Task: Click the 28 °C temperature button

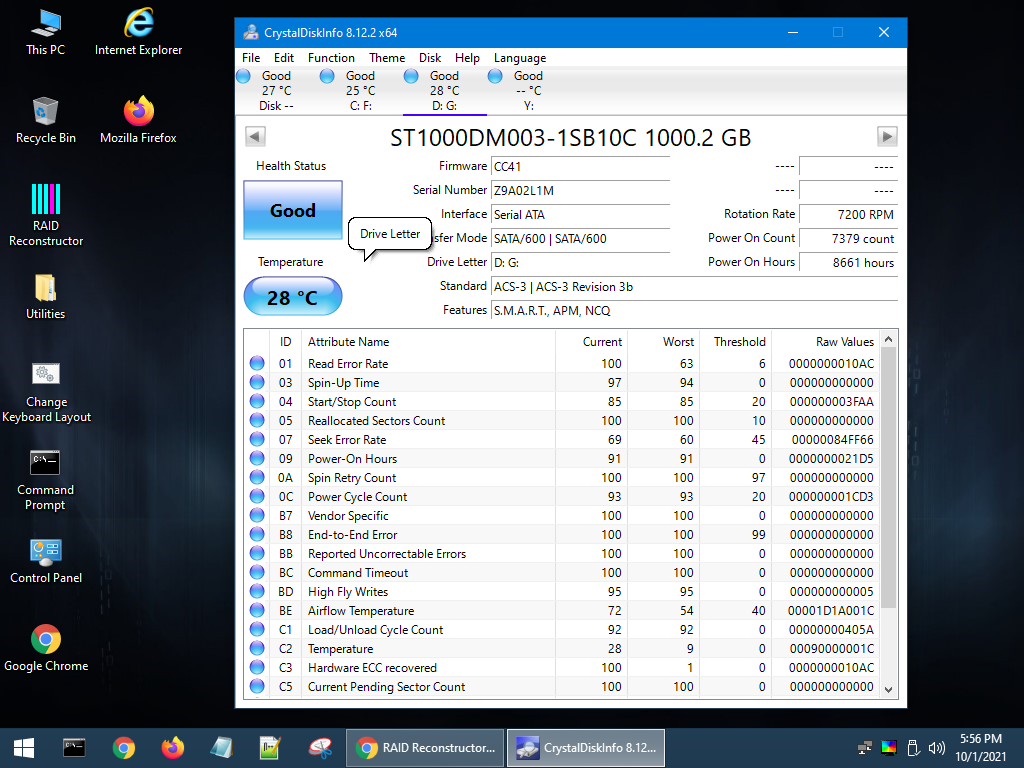Action: coord(293,297)
